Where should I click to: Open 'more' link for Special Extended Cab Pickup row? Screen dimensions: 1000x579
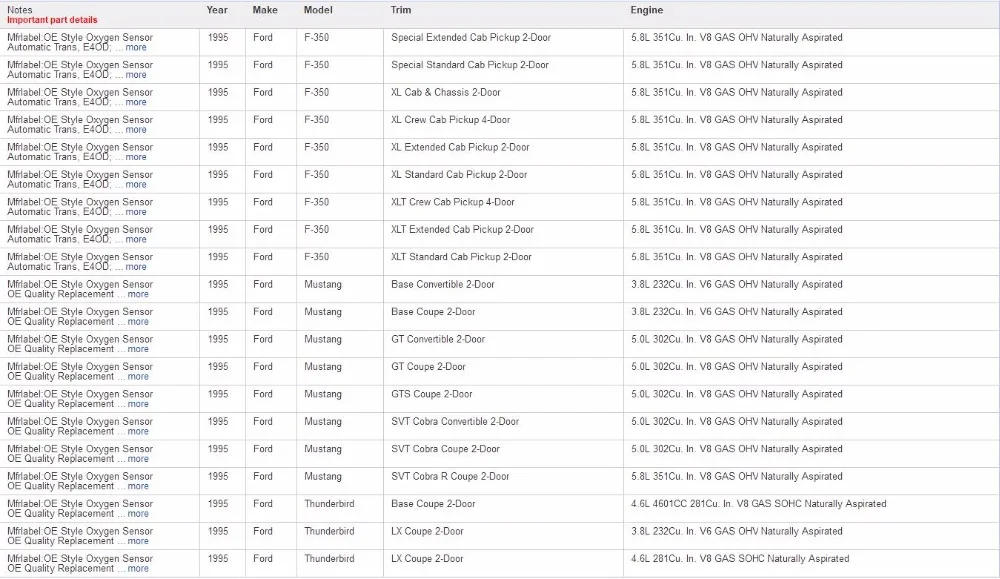tap(136, 47)
